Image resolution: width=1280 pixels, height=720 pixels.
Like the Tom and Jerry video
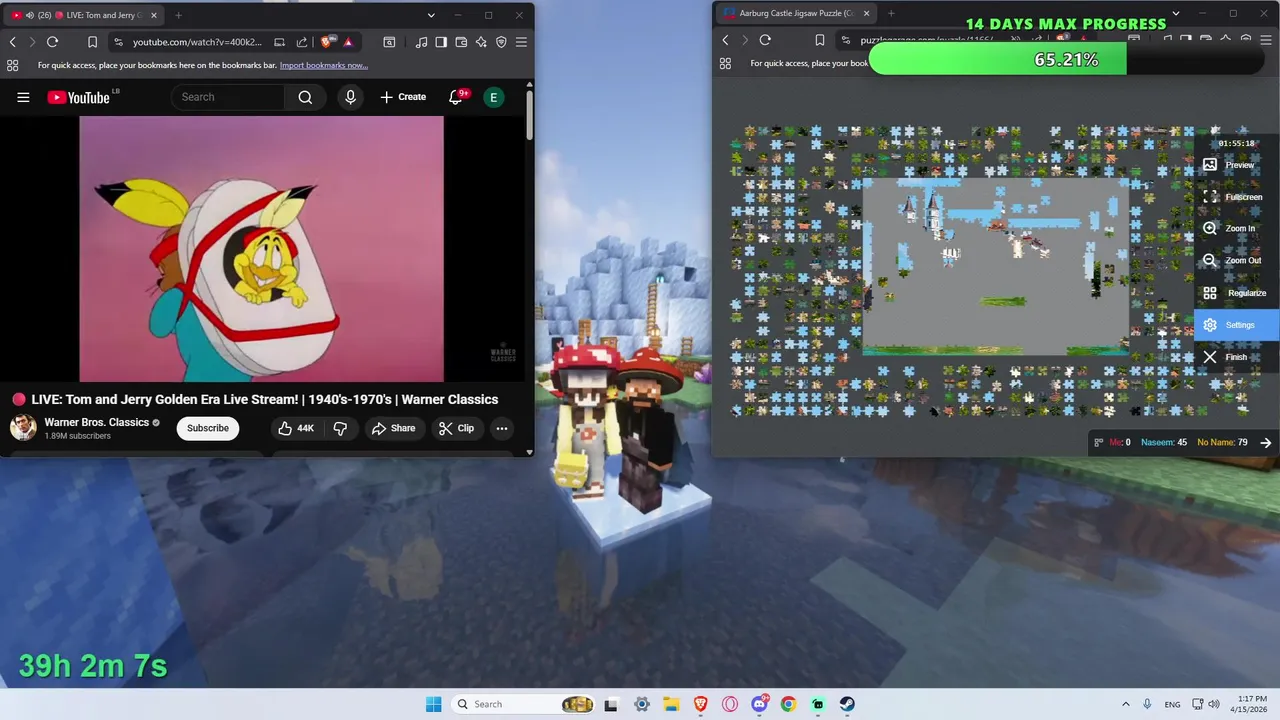pyautogui.click(x=296, y=428)
